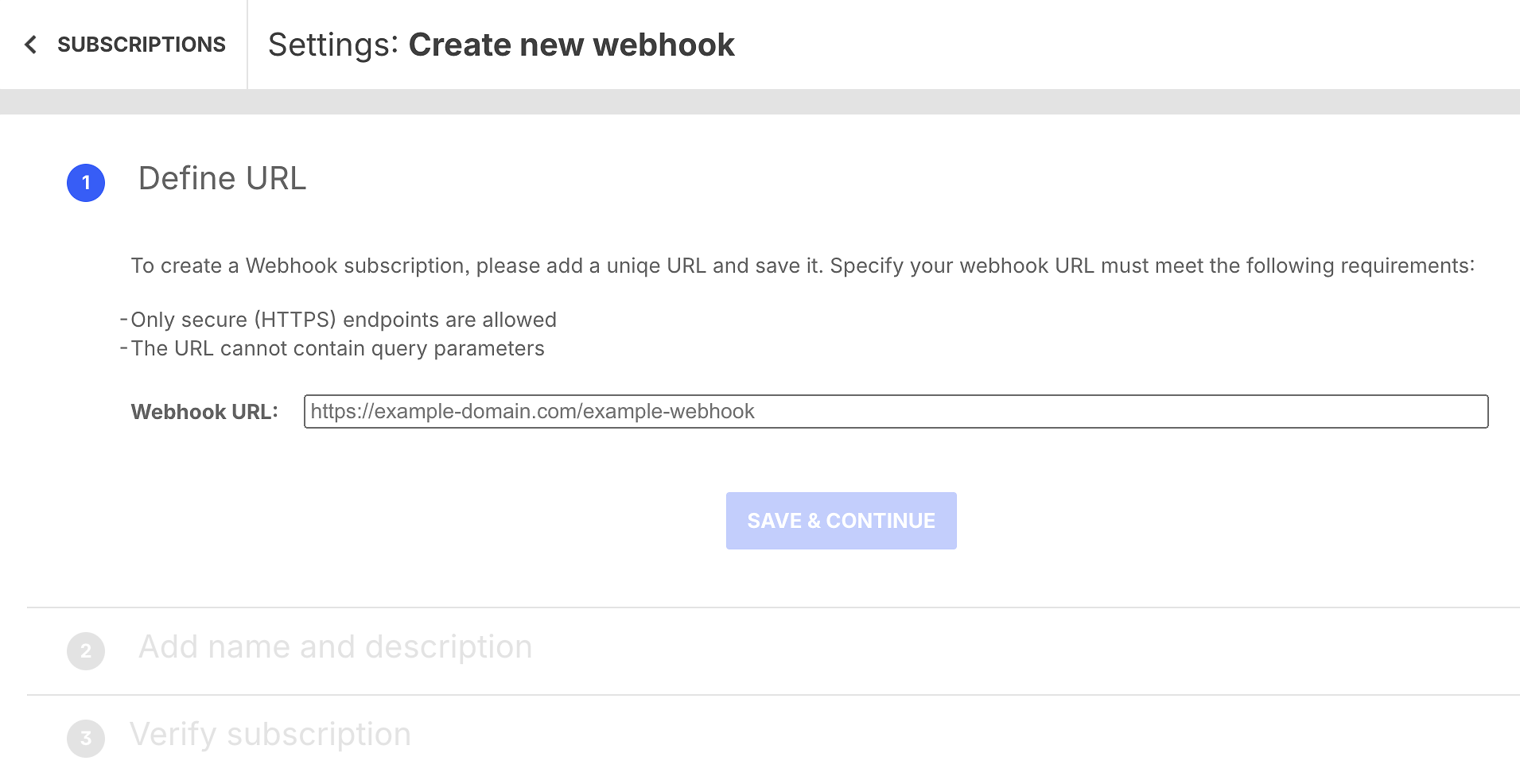This screenshot has width=1520, height=784.
Task: Select the greyed step 2 circle
Action: [x=86, y=651]
